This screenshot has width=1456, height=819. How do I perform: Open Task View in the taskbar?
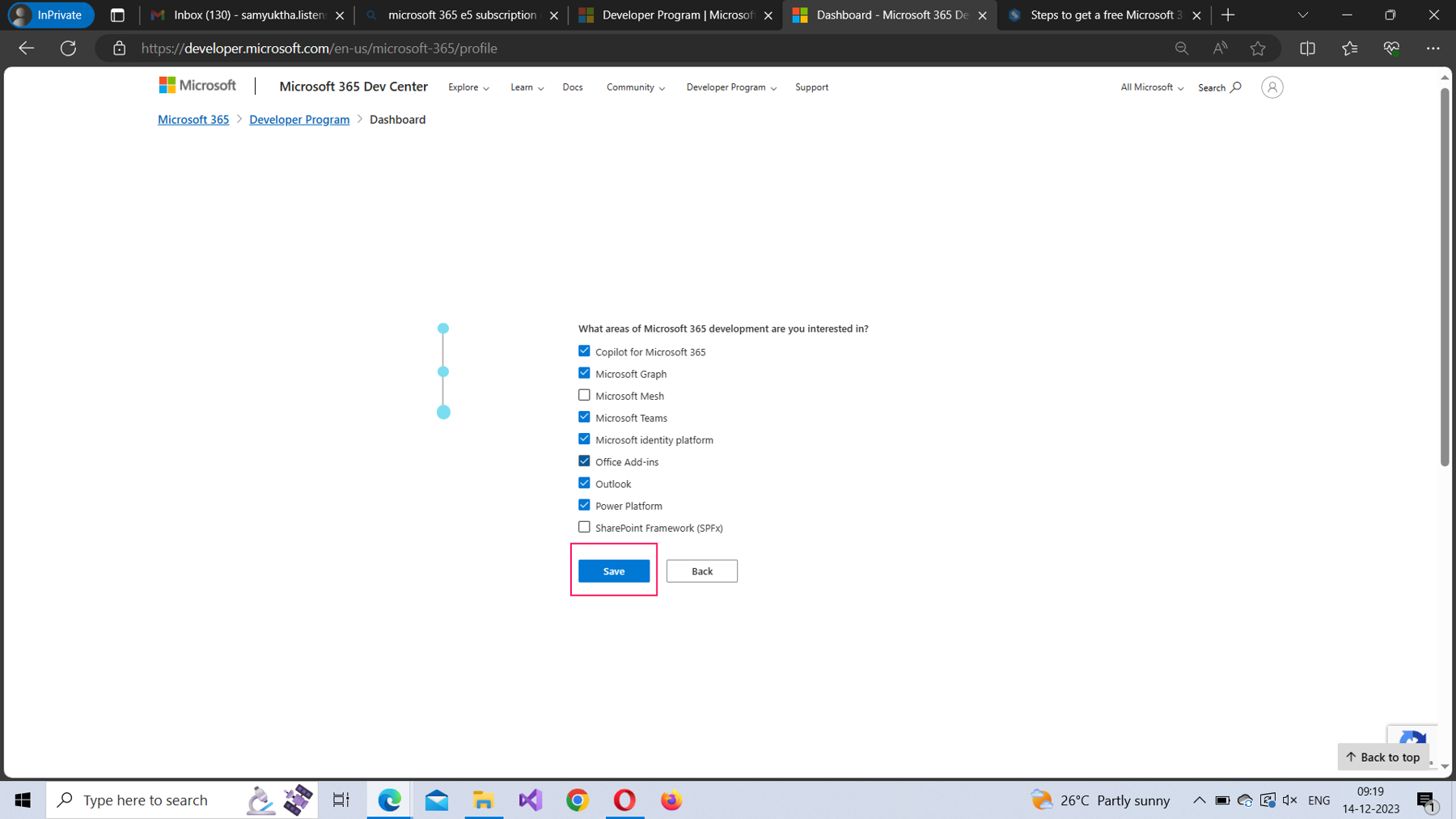tap(341, 800)
